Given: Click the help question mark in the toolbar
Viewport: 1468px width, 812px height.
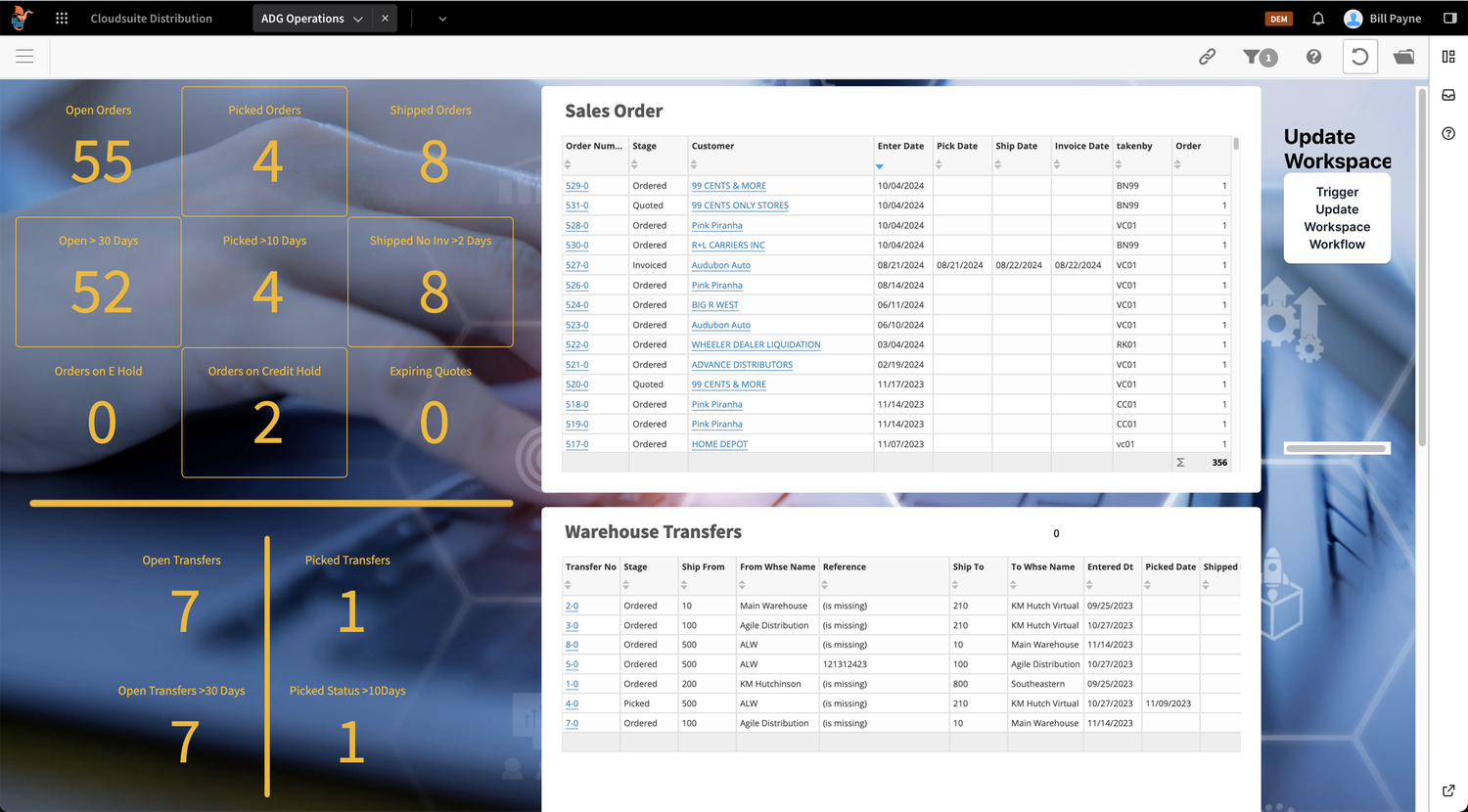Looking at the screenshot, I should click(x=1312, y=56).
